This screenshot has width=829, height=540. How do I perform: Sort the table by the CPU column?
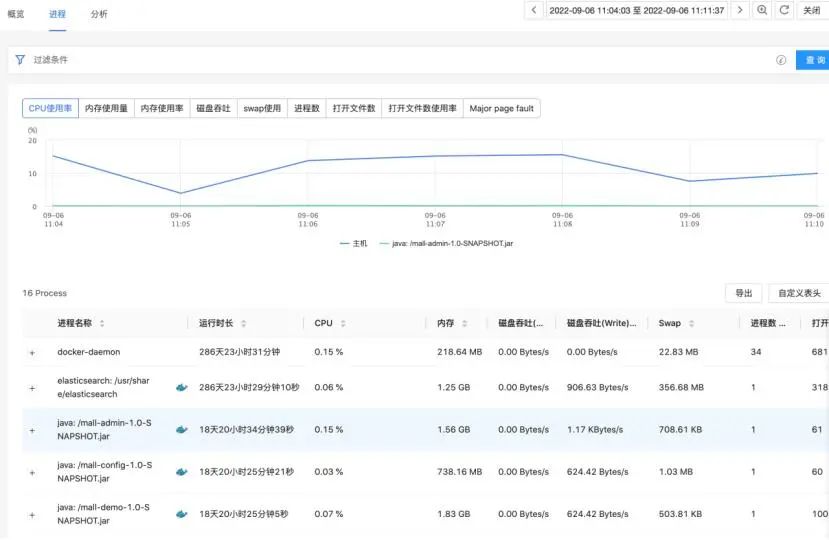[x=344, y=323]
